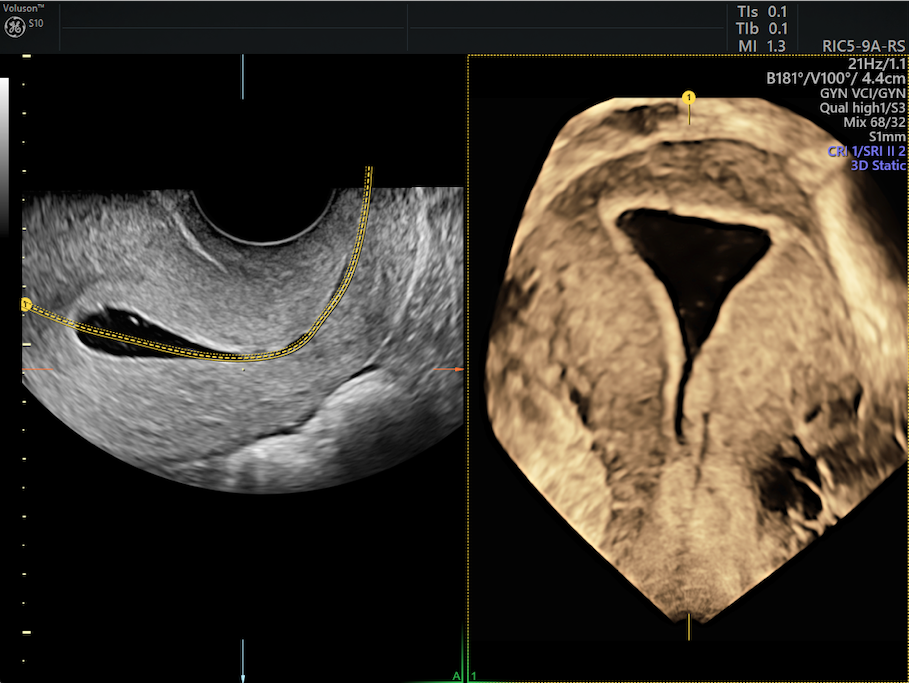
Task: Click the 3D Static mode label
Action: tap(876, 166)
